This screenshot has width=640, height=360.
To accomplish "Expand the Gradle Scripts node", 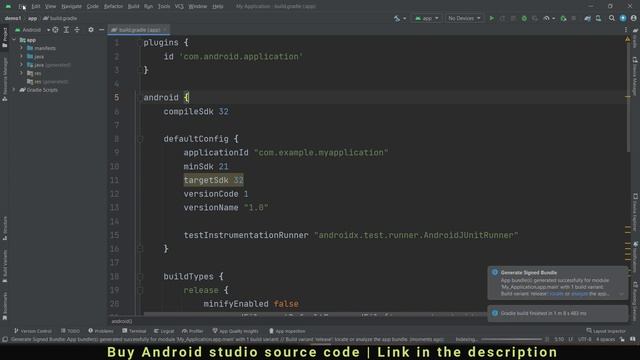I will (x=14, y=90).
